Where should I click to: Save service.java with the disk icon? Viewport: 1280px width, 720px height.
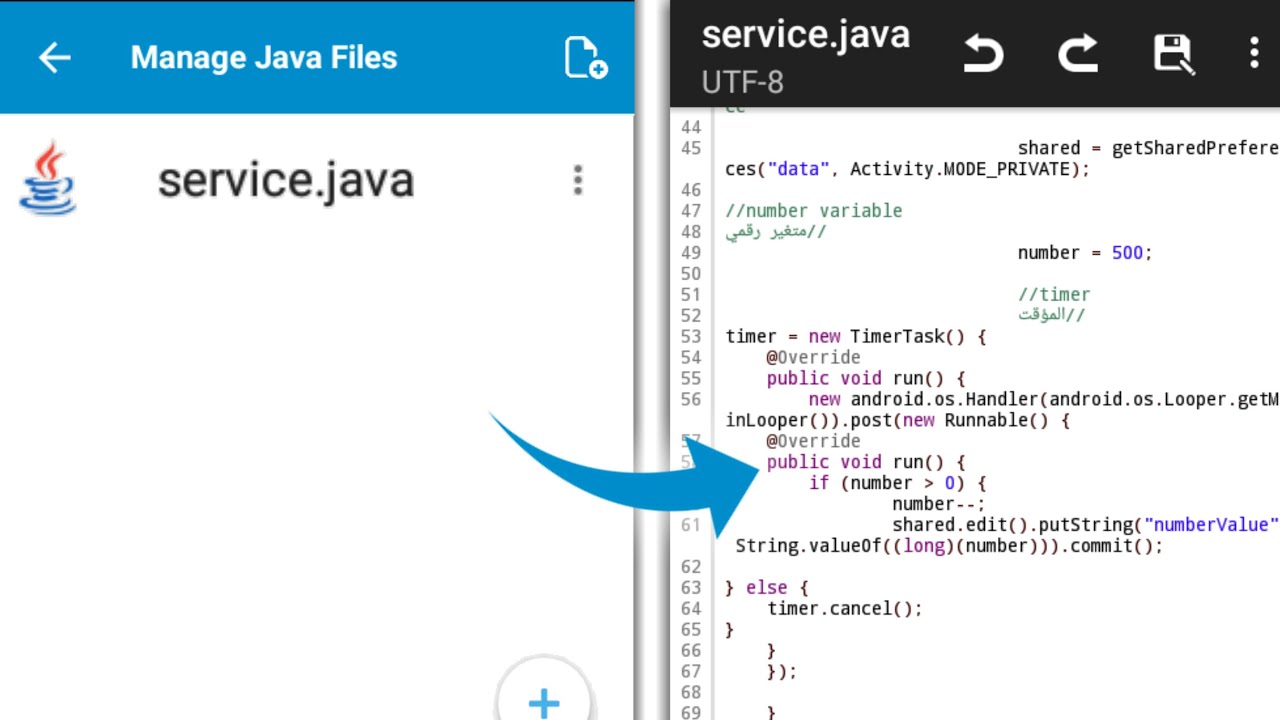[x=1173, y=53]
